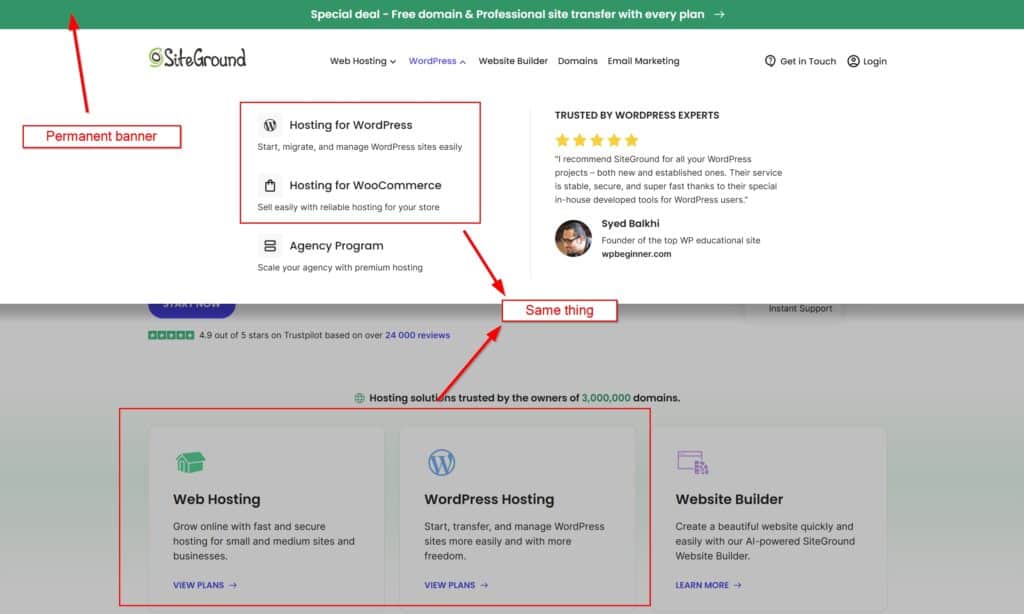Viewport: 1024px width, 614px height.
Task: Click the SiteGround logo
Action: pyautogui.click(x=197, y=59)
